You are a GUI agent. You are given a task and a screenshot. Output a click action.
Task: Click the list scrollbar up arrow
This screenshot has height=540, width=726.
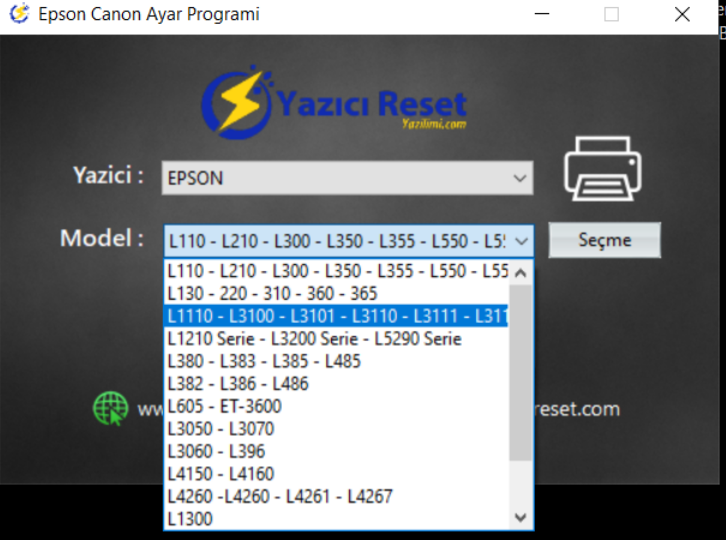520,273
